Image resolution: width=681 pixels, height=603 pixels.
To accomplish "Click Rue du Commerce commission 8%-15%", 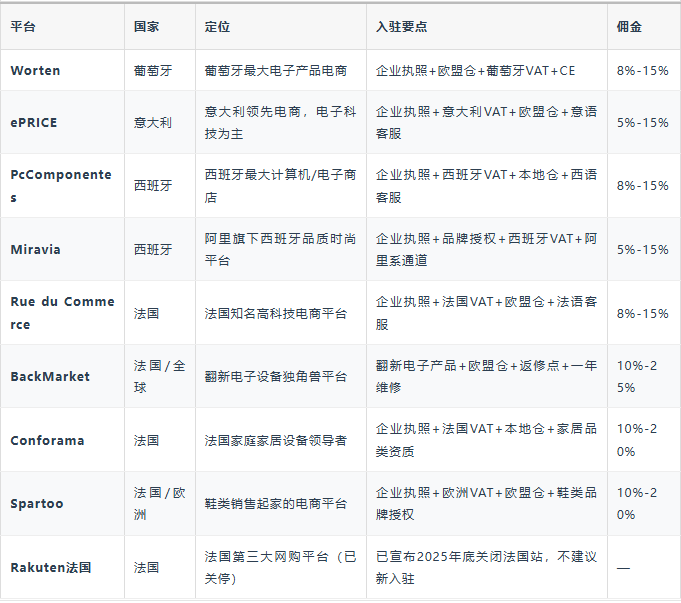I will tap(642, 313).
